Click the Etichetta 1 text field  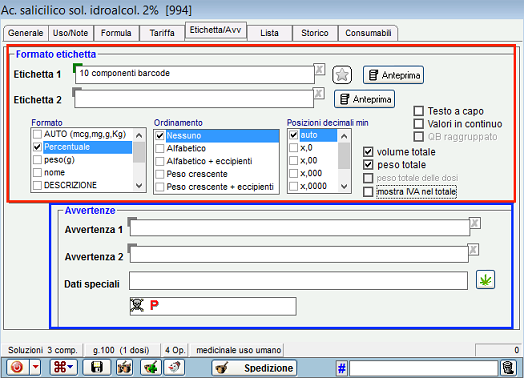[194, 75]
